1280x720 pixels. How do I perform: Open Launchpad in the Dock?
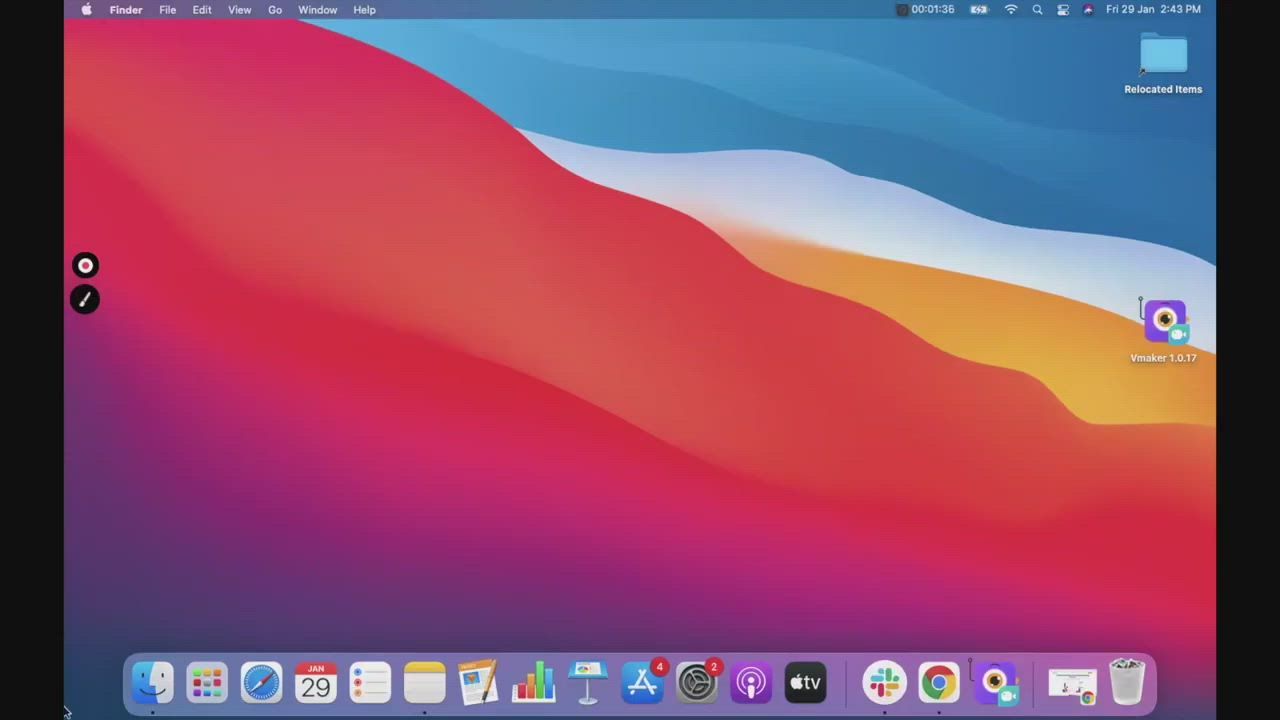point(207,683)
